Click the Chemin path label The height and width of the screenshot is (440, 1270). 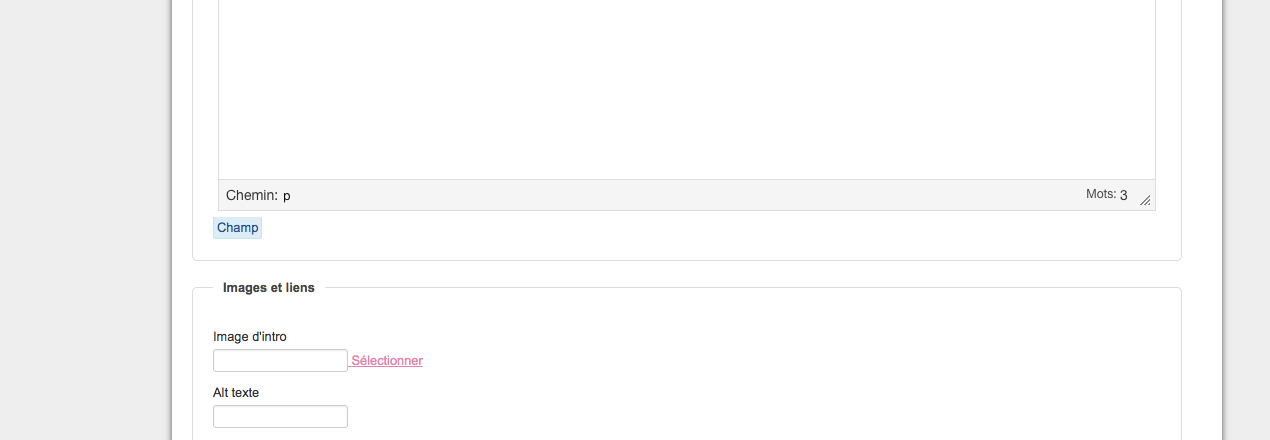click(251, 195)
